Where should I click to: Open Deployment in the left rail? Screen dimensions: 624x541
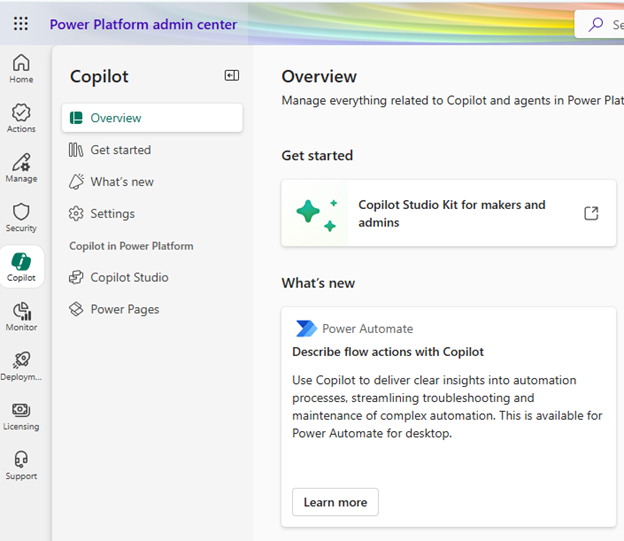coord(21,366)
